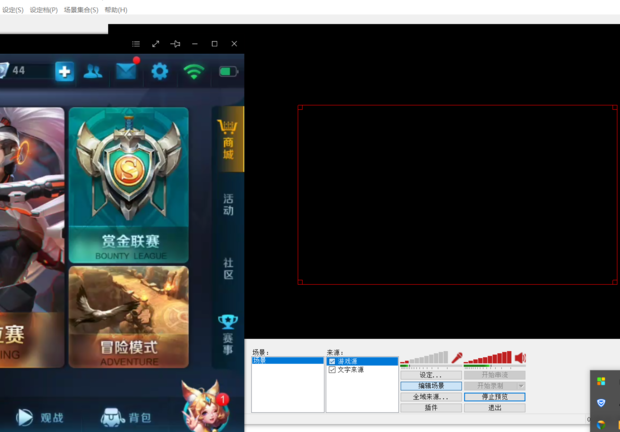Click the 停止预览 button

click(x=494, y=397)
